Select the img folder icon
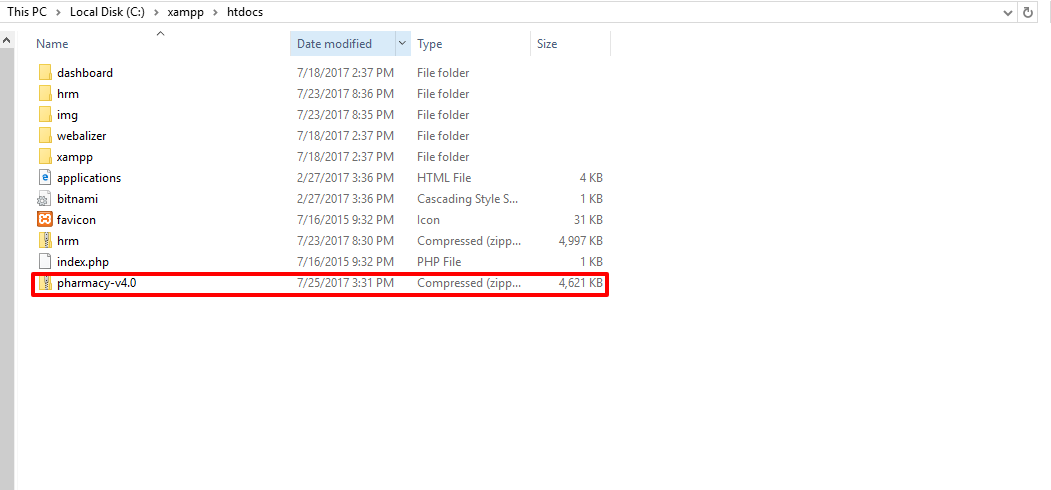 pos(45,115)
